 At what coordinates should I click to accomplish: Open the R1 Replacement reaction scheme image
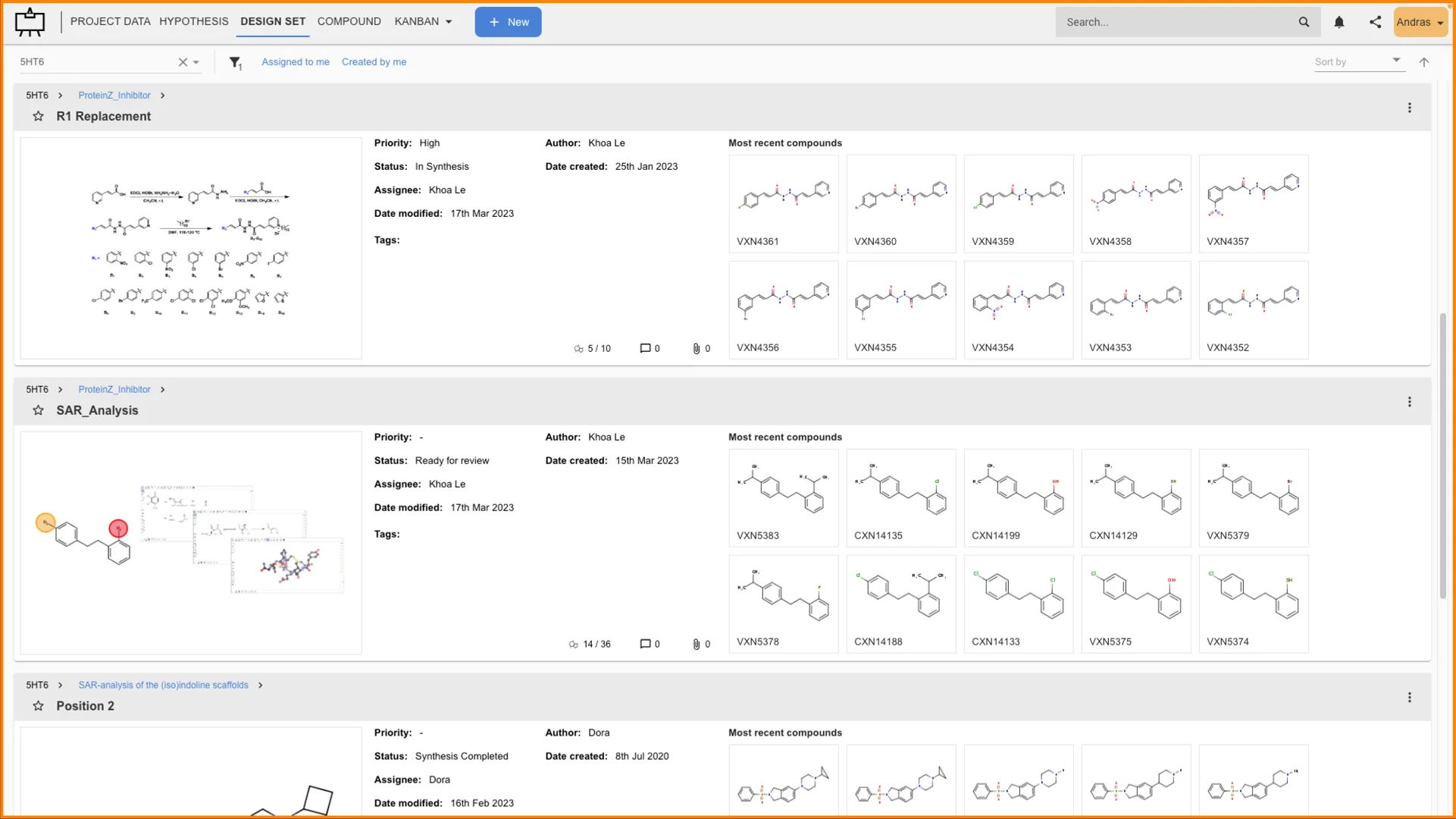click(x=191, y=249)
